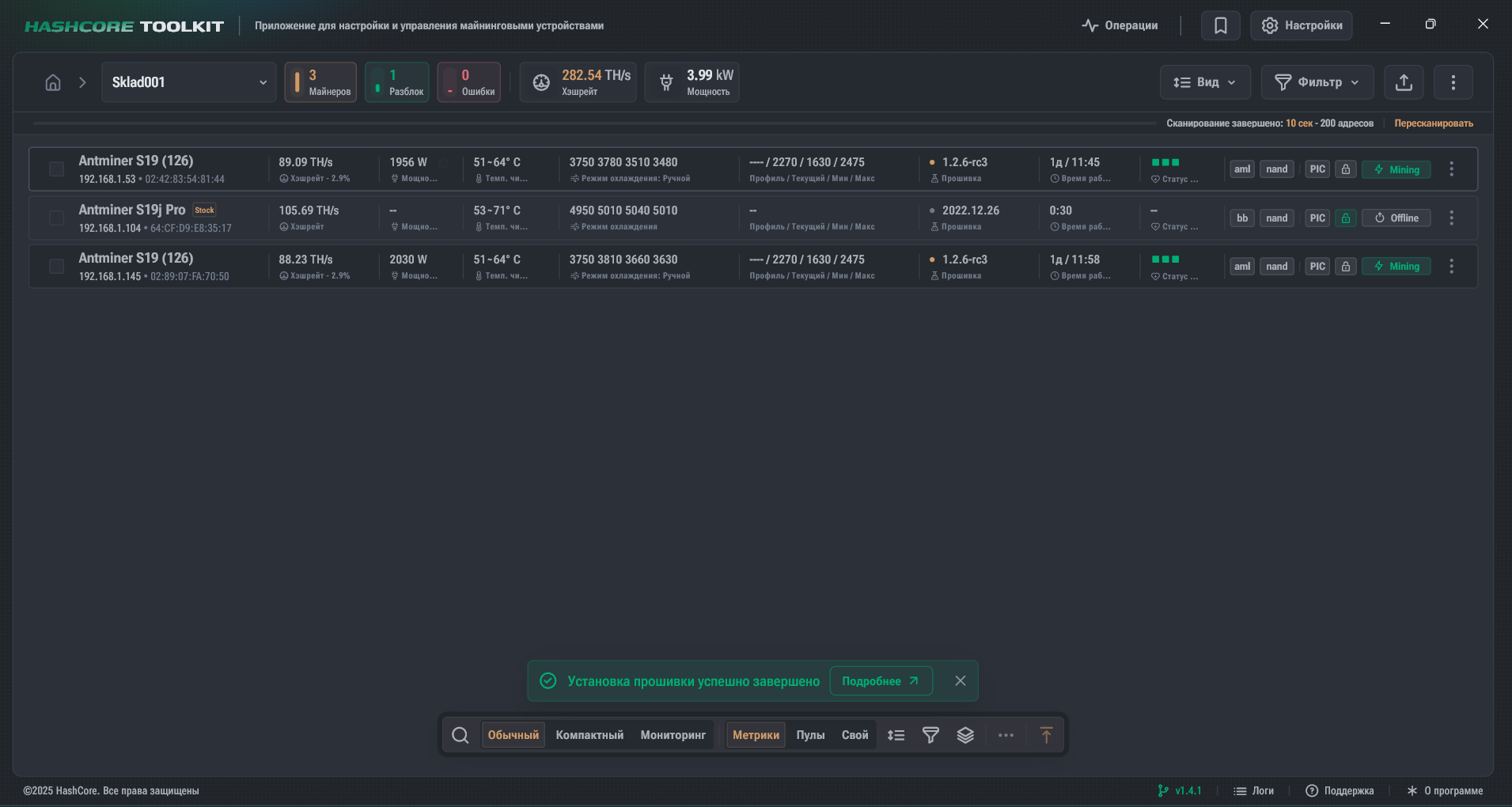Click the export upload icon
Viewport: 1512px width, 807px height.
(1404, 82)
